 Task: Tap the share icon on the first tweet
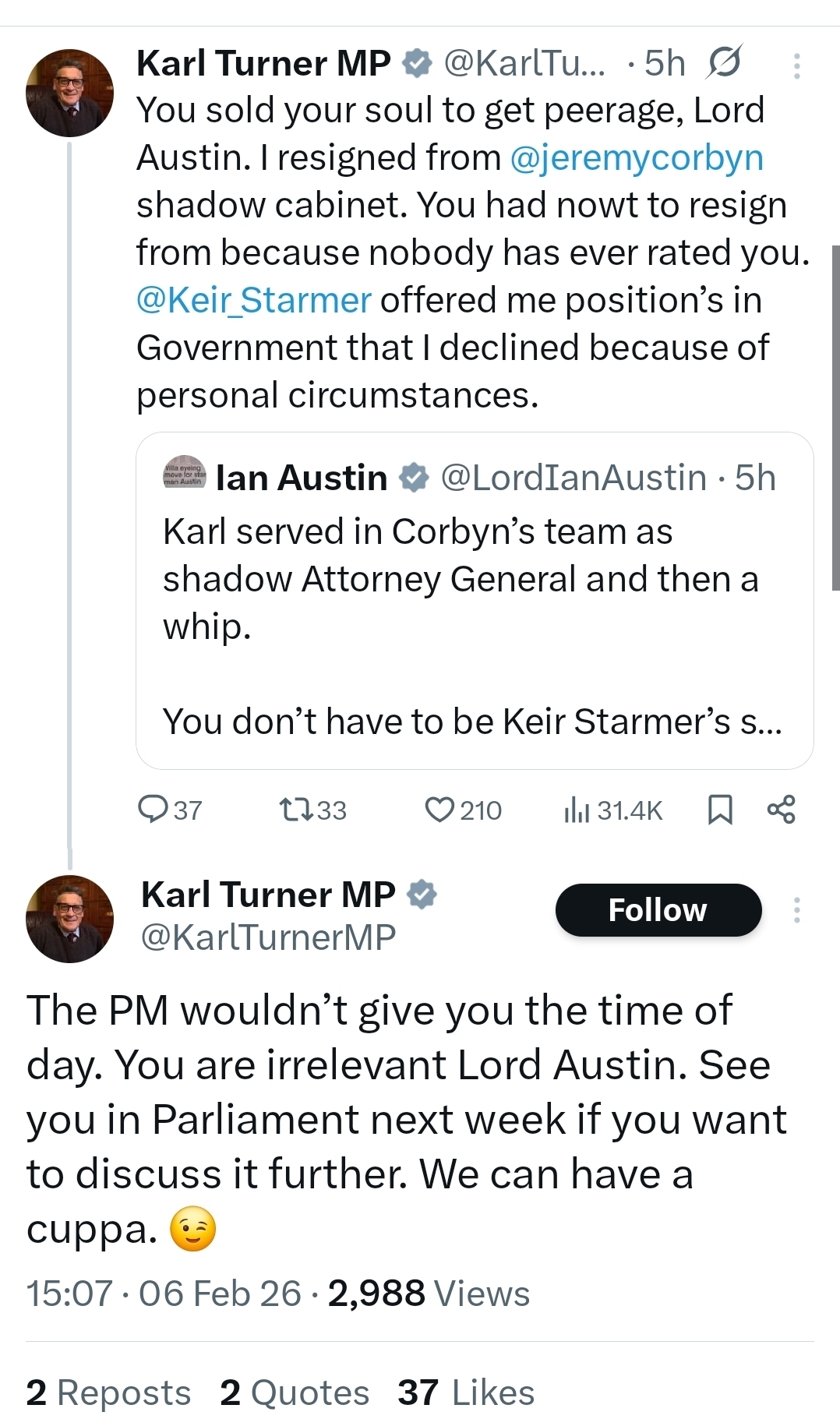pyautogui.click(x=782, y=810)
